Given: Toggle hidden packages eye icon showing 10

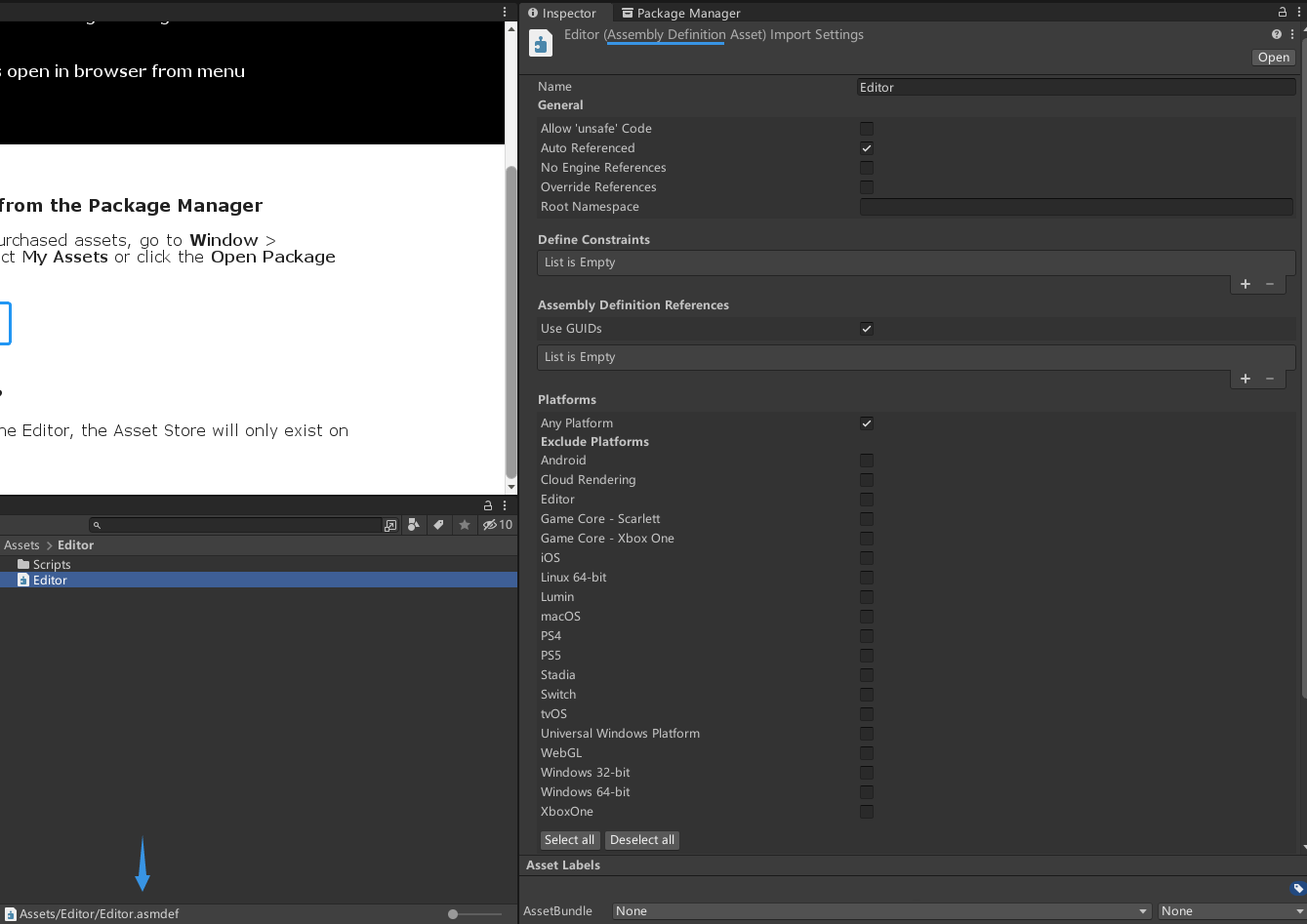Looking at the screenshot, I should 498,525.
